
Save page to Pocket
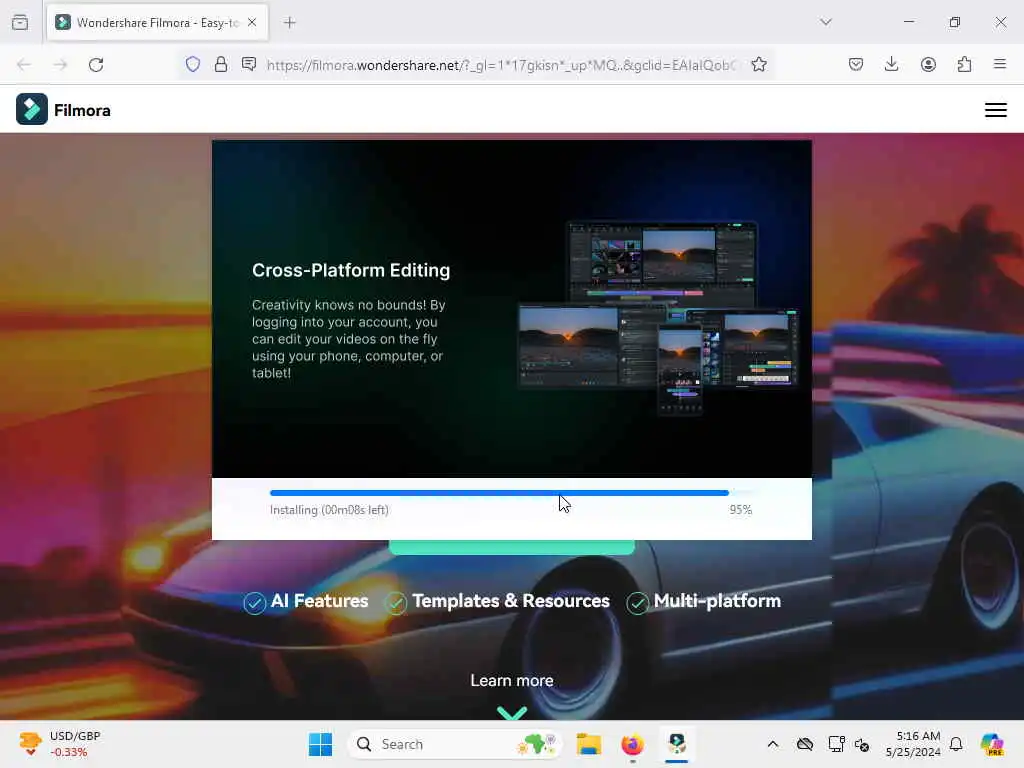point(856,65)
